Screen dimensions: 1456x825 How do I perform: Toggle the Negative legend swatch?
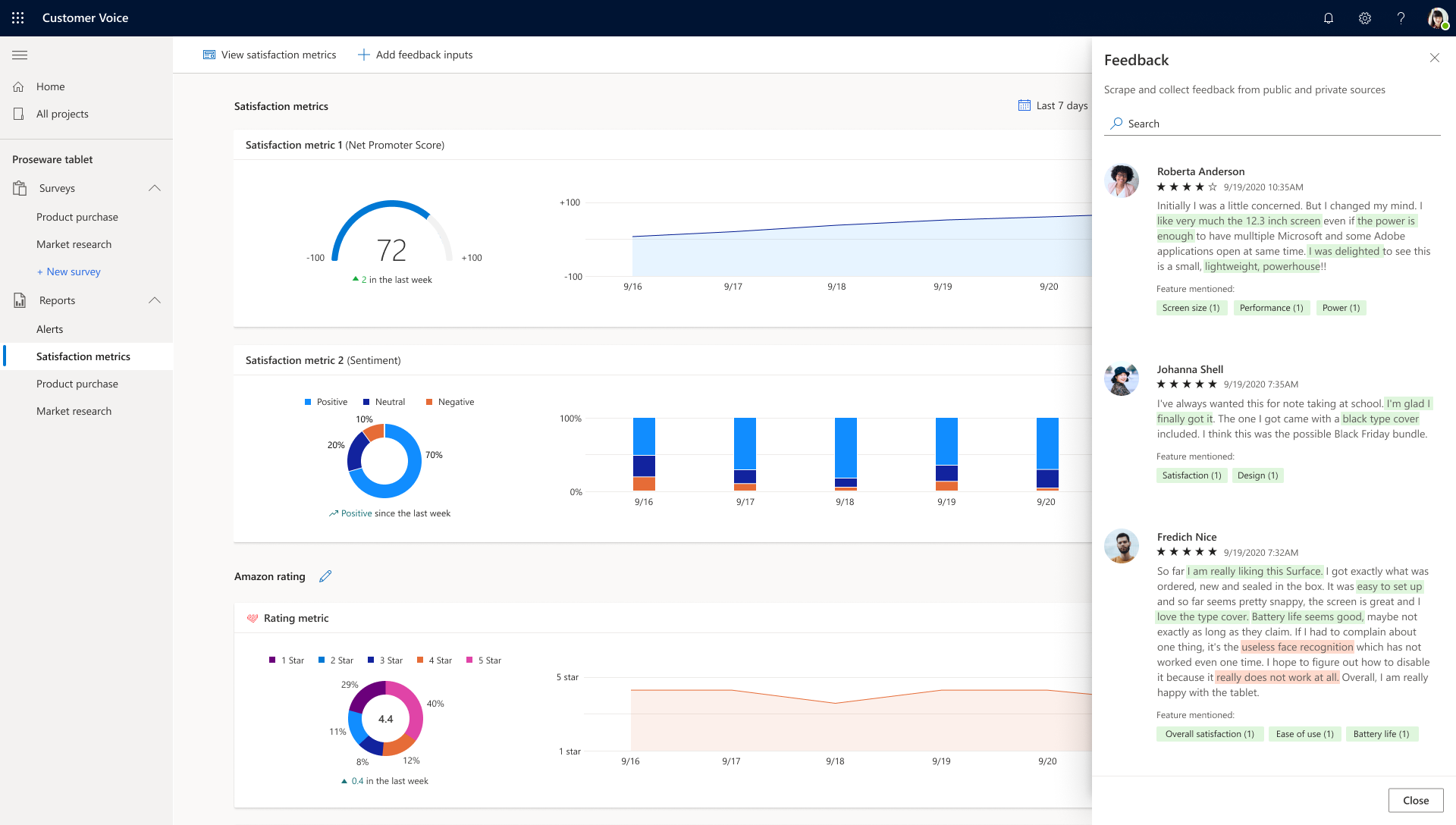coord(429,402)
